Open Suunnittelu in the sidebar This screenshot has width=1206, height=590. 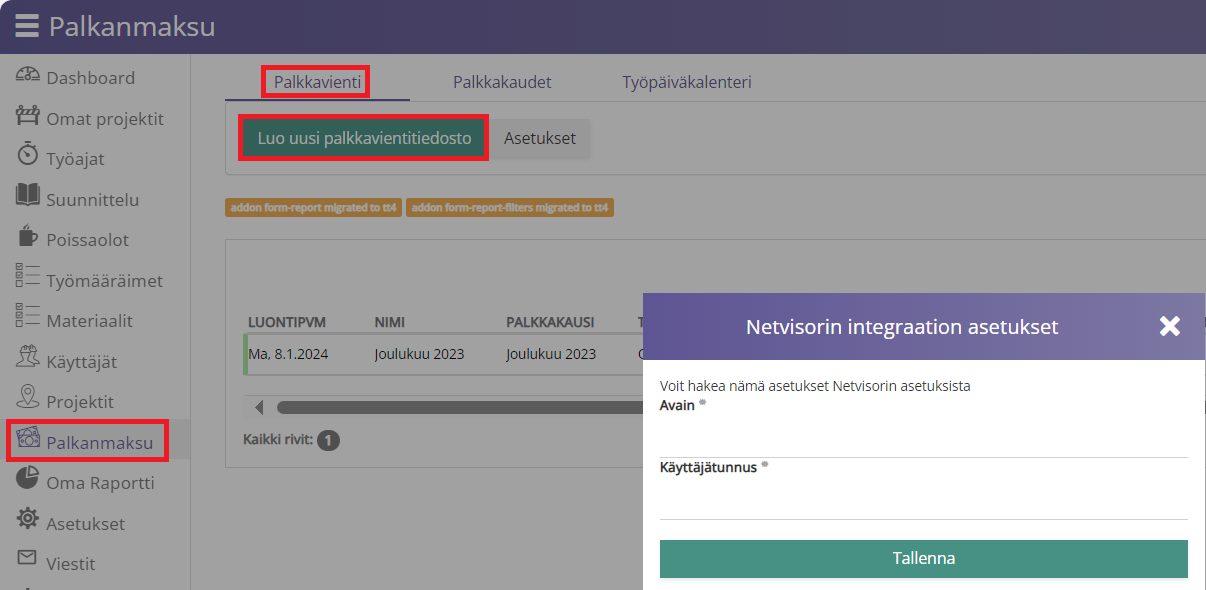pyautogui.click(x=95, y=200)
